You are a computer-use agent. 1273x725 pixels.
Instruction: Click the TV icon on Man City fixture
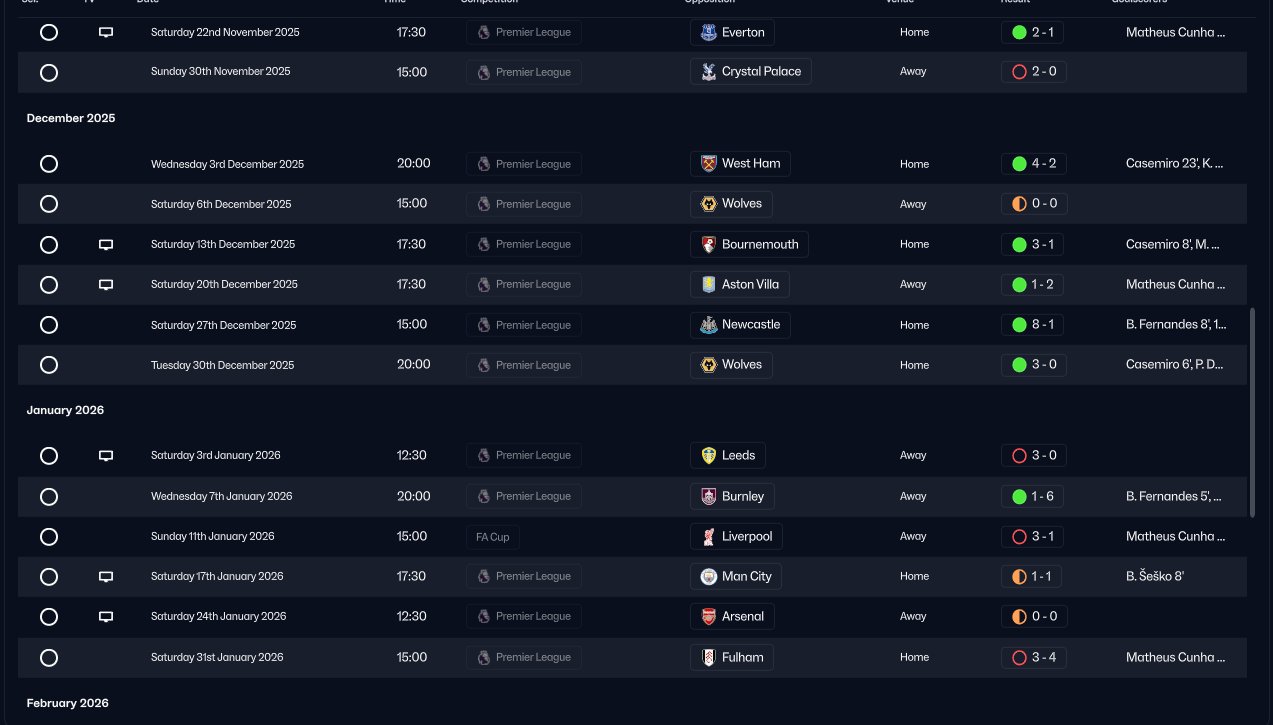[x=106, y=577]
